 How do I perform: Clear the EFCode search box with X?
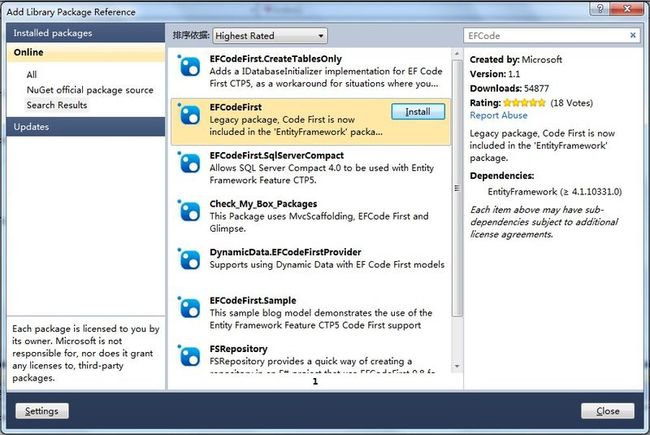pos(633,35)
